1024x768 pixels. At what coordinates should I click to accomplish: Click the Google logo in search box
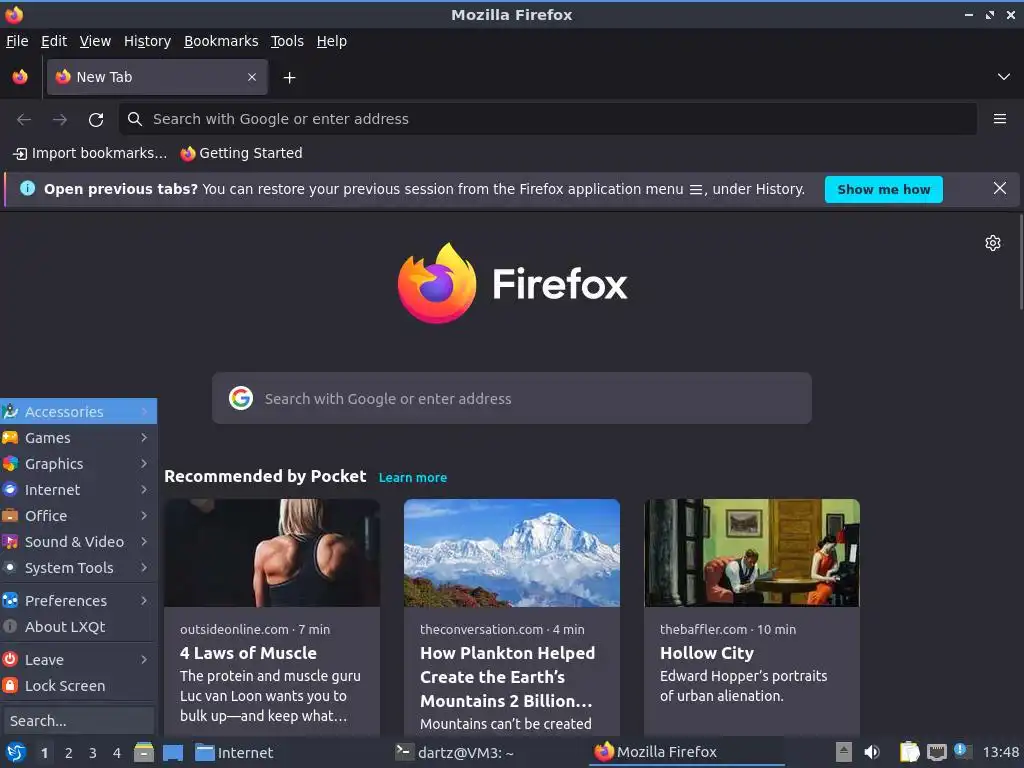pyautogui.click(x=241, y=398)
